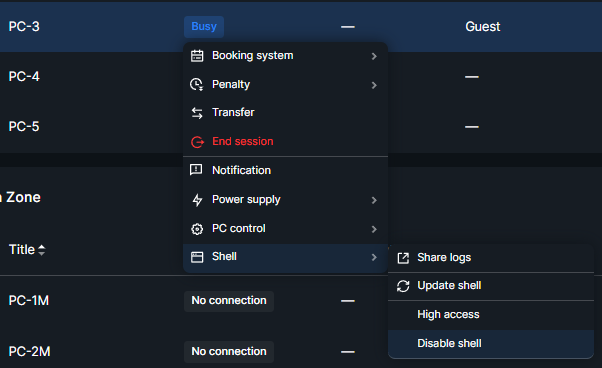Click the Booking system calendar icon
The image size is (602, 368).
197,56
